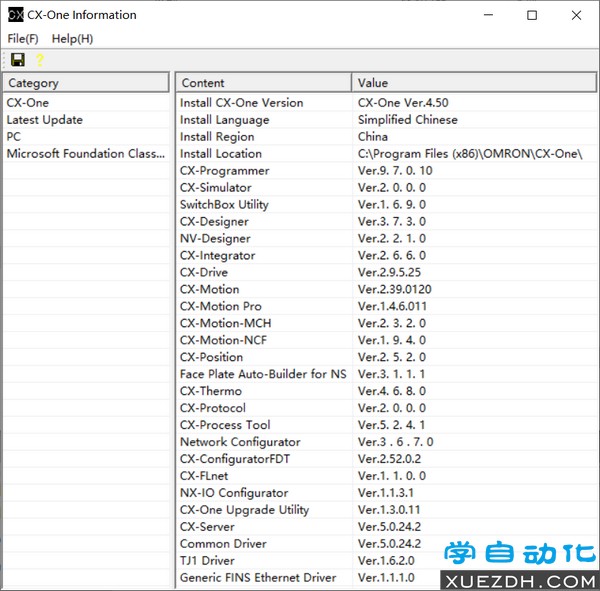Select the Install Location row
The height and width of the screenshot is (591, 600).
(x=386, y=153)
